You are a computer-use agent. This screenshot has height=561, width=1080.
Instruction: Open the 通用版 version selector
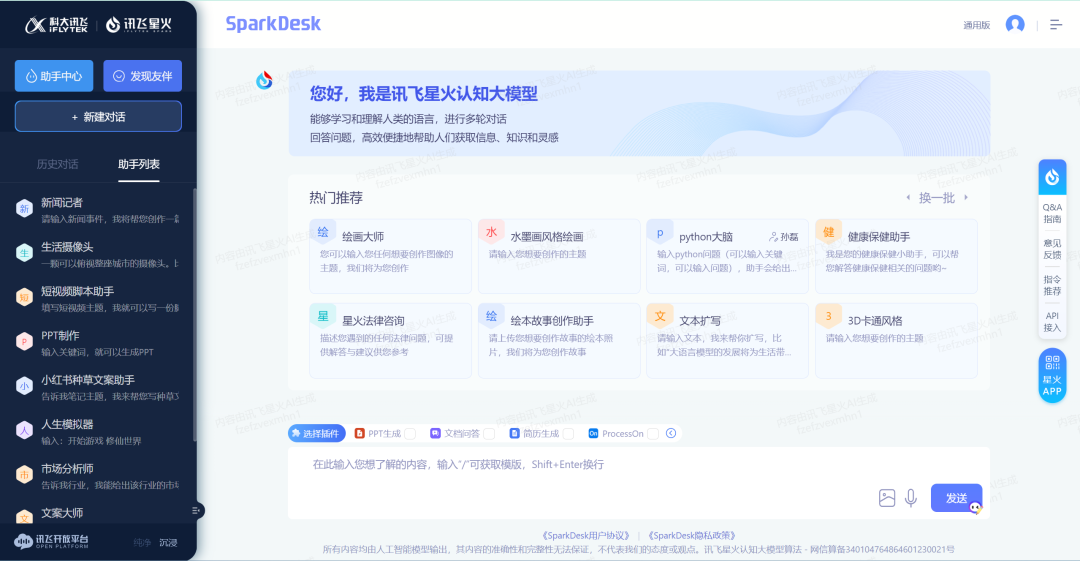(x=976, y=26)
